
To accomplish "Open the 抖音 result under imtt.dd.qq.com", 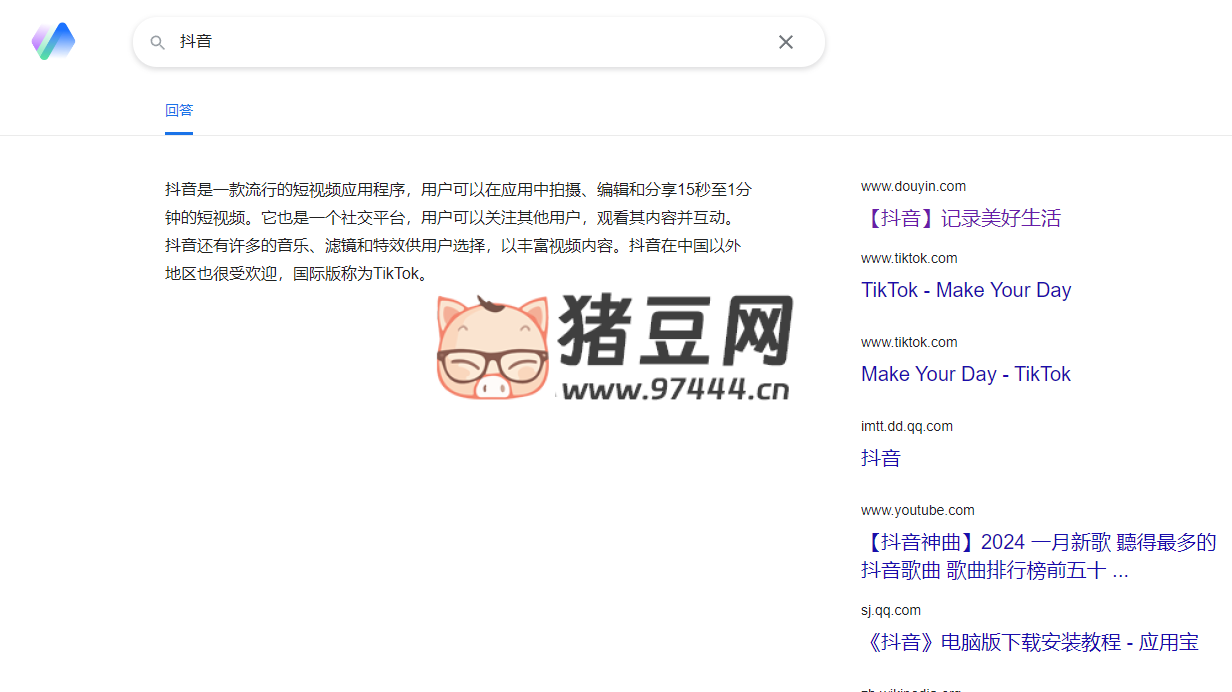I will (881, 458).
